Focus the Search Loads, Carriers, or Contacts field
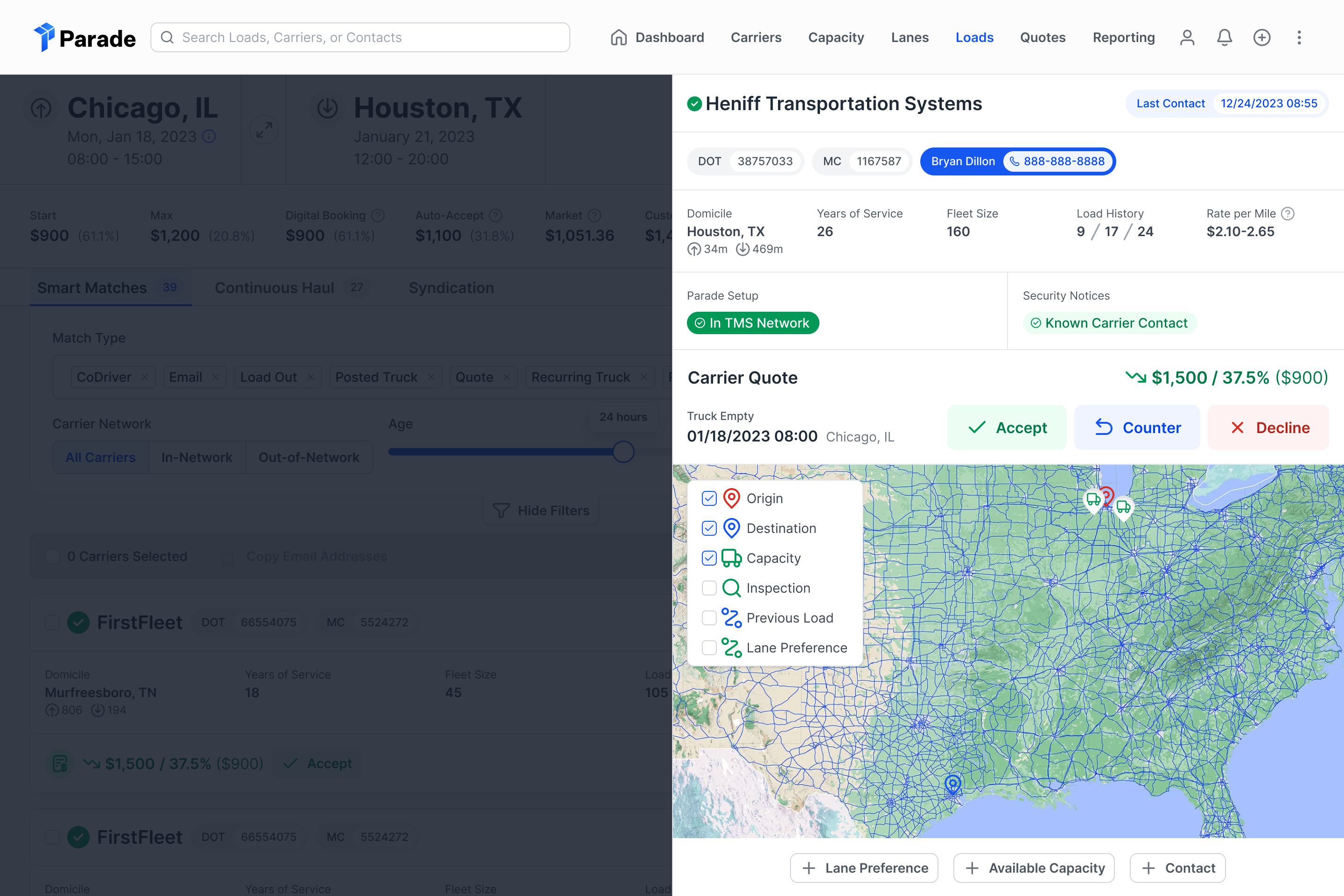 360,38
